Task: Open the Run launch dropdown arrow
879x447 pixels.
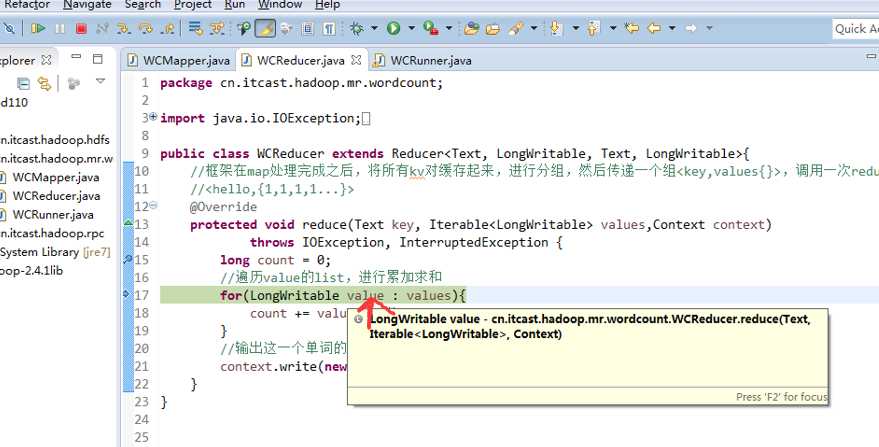Action: point(411,28)
